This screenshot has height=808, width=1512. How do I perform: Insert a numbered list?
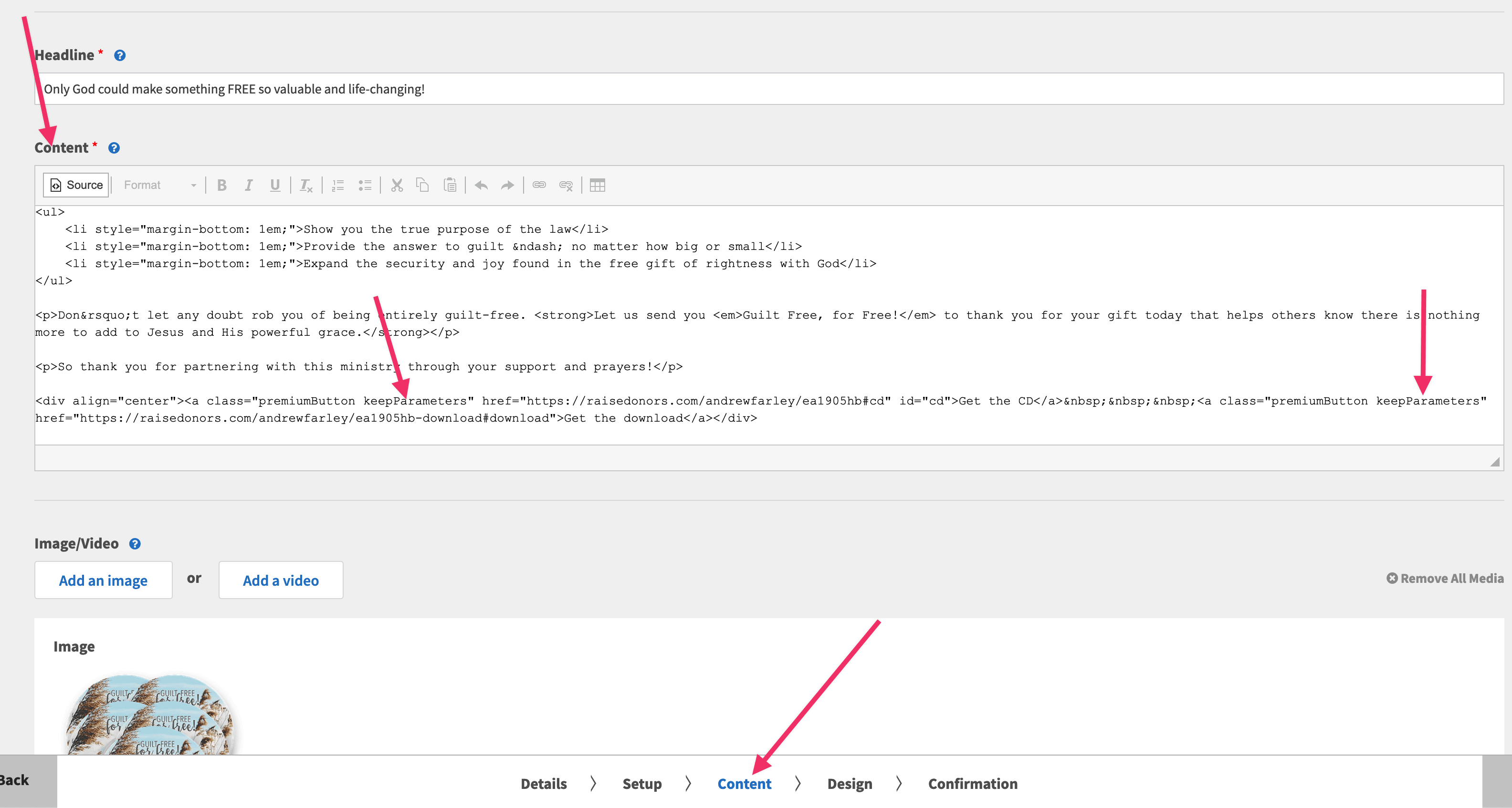click(337, 186)
